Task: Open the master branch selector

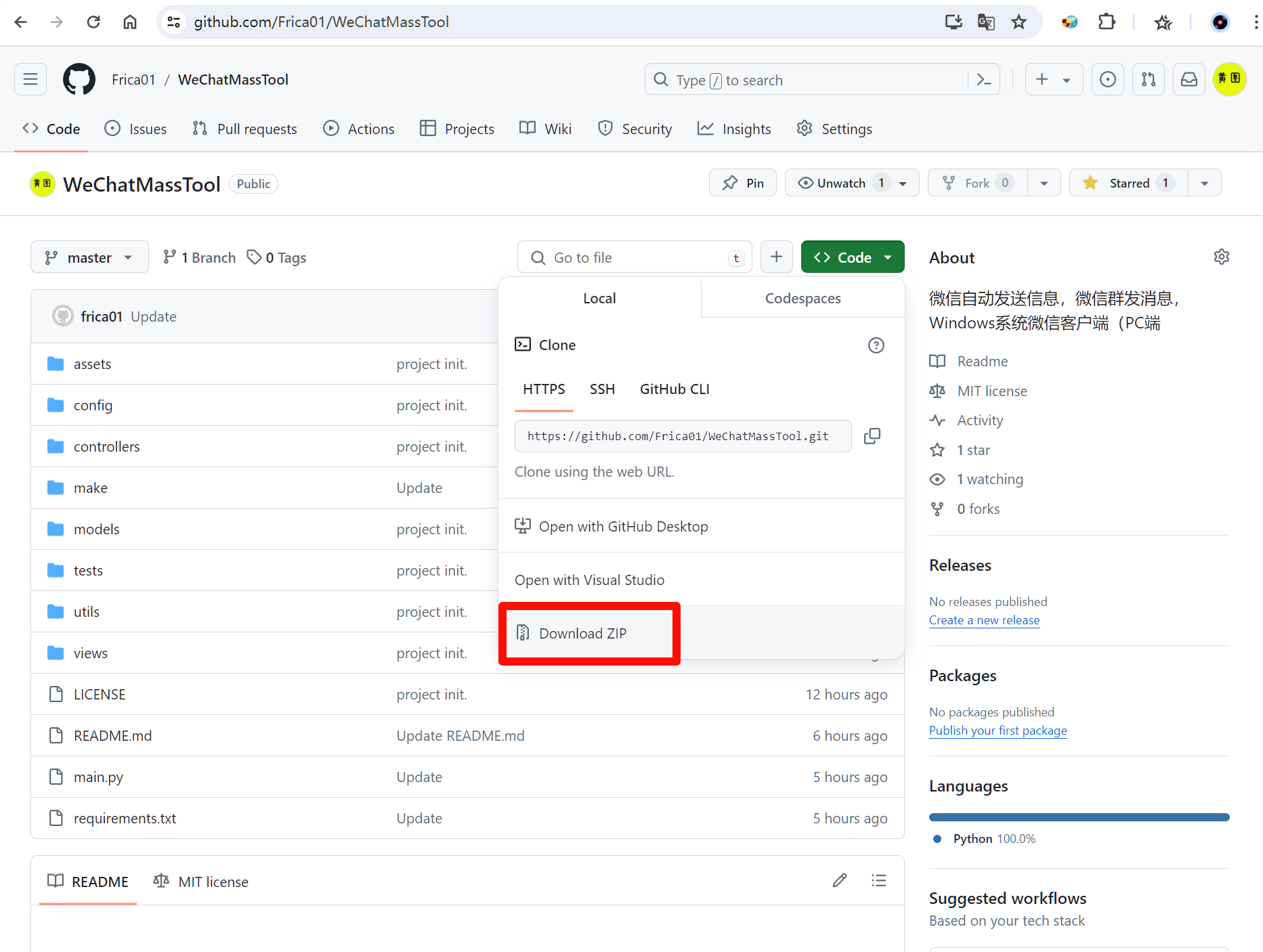Action: click(x=89, y=257)
